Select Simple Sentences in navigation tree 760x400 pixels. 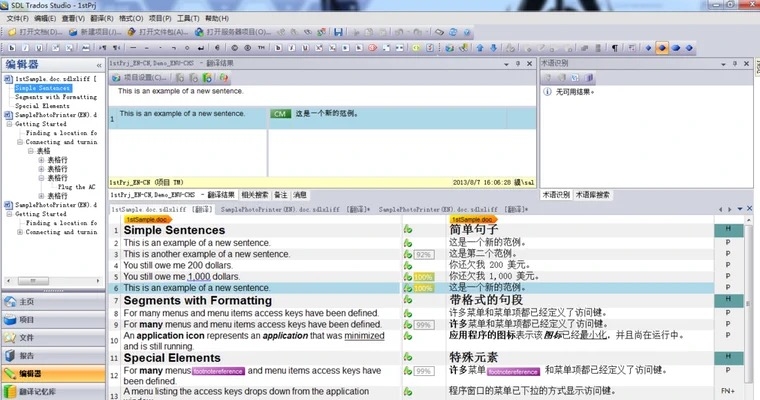[43, 88]
